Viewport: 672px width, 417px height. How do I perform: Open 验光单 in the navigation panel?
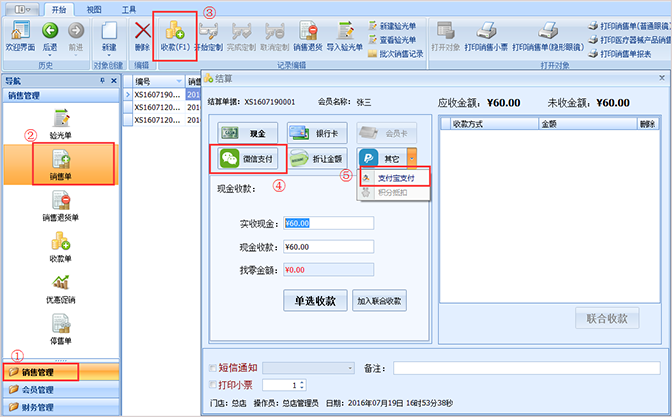click(x=60, y=124)
